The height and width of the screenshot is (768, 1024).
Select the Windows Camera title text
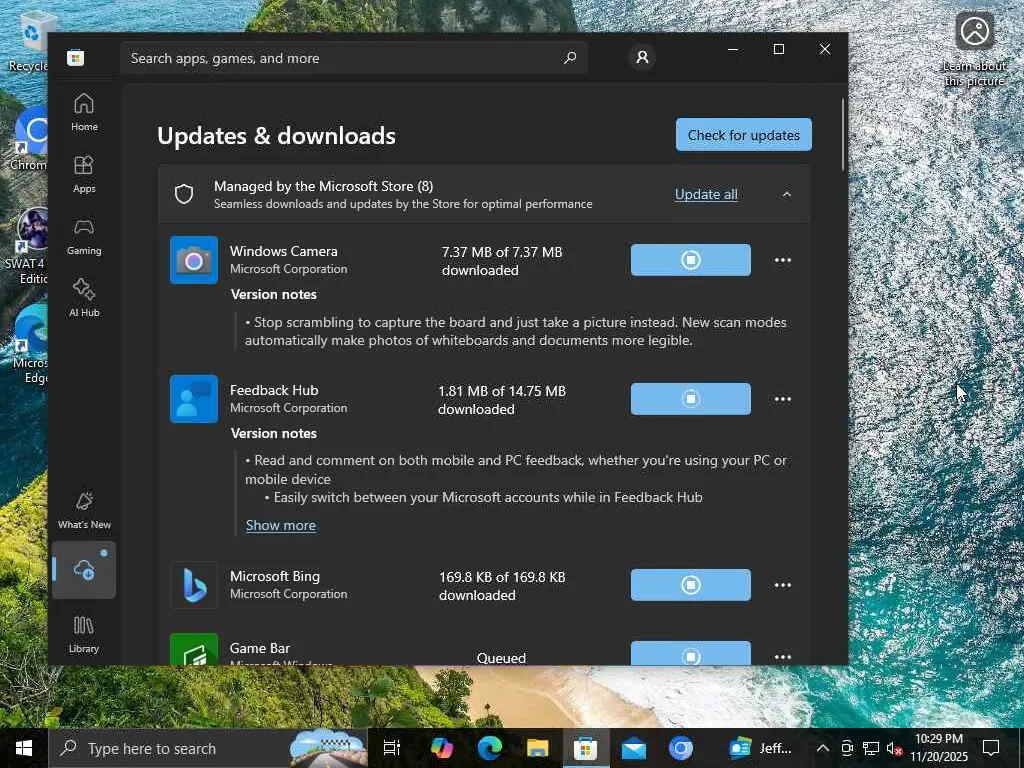pos(283,251)
